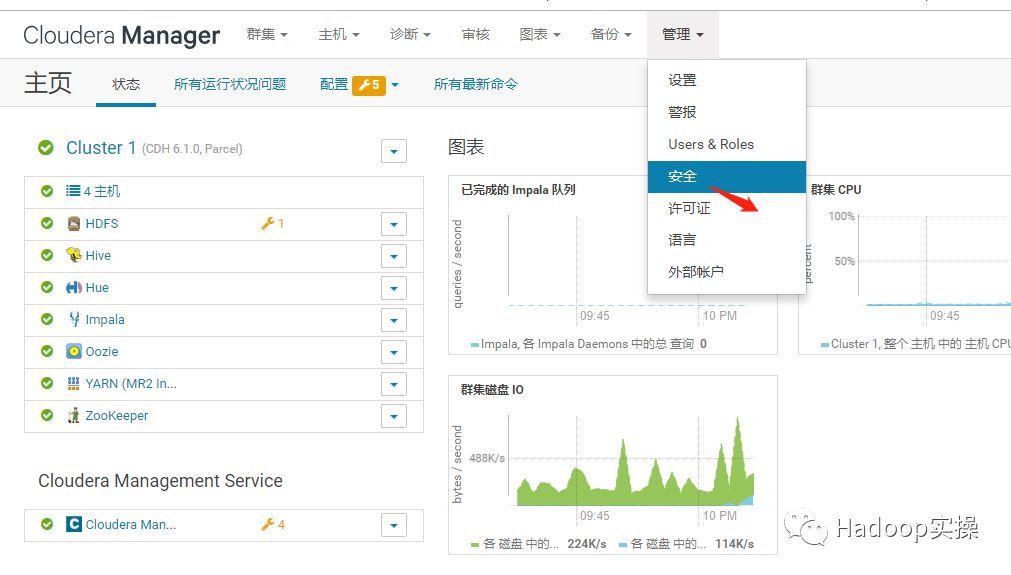The width and height of the screenshot is (1011, 575).
Task: Select 许可证 in the 管理 menu
Action: click(x=727, y=208)
